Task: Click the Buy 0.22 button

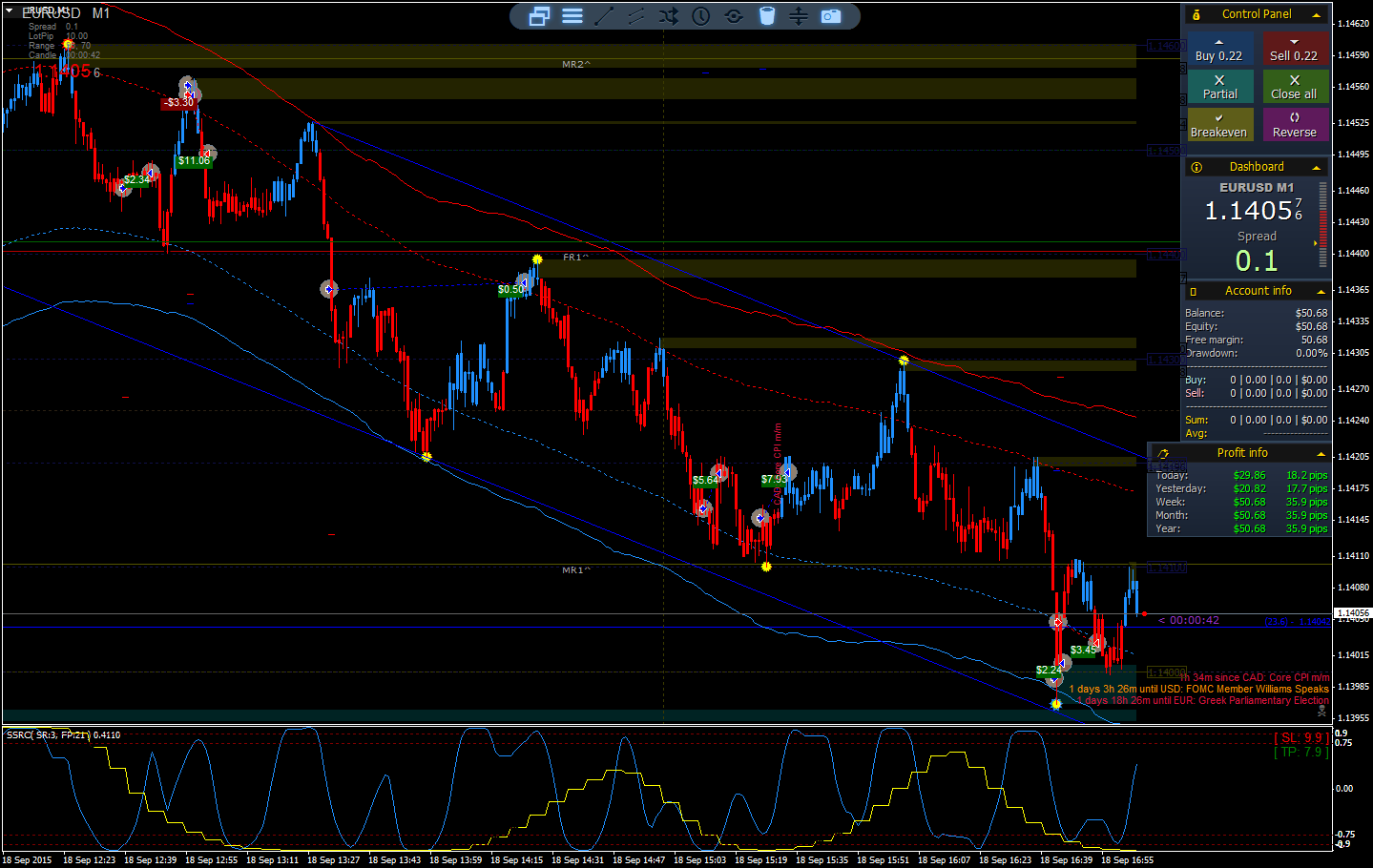Action: pos(1219,50)
